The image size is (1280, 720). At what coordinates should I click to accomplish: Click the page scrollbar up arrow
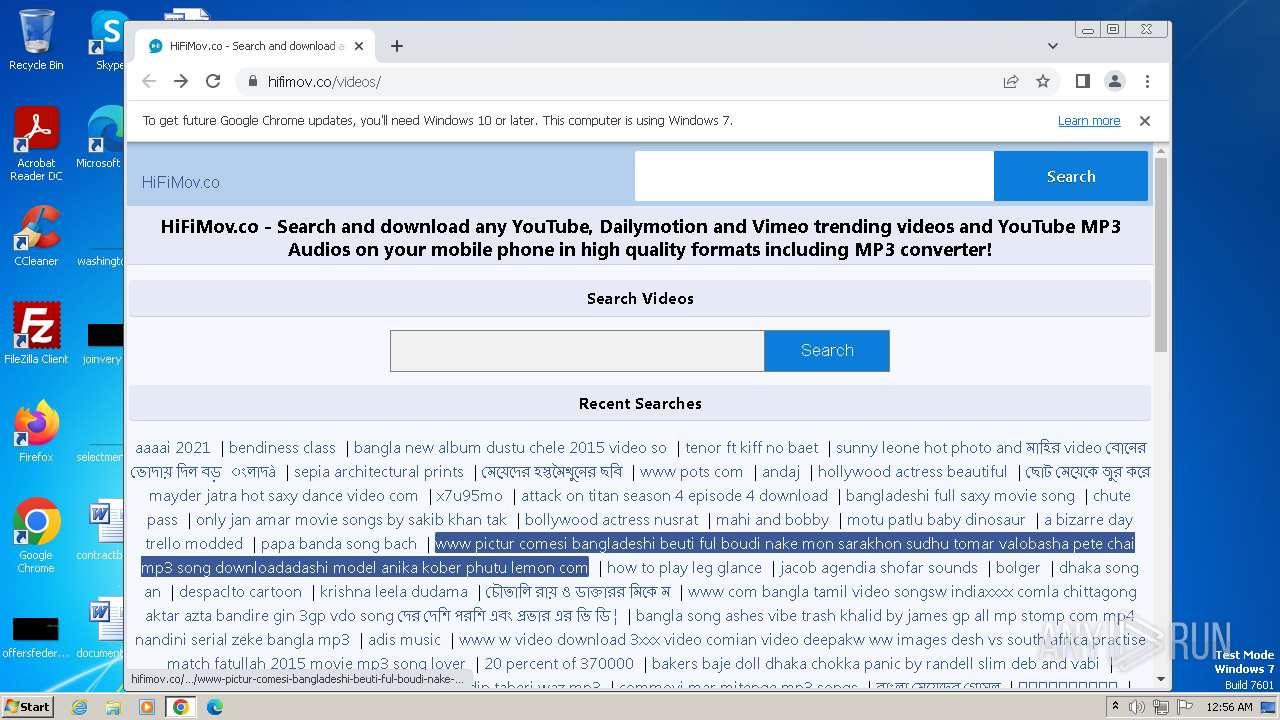pyautogui.click(x=1160, y=152)
